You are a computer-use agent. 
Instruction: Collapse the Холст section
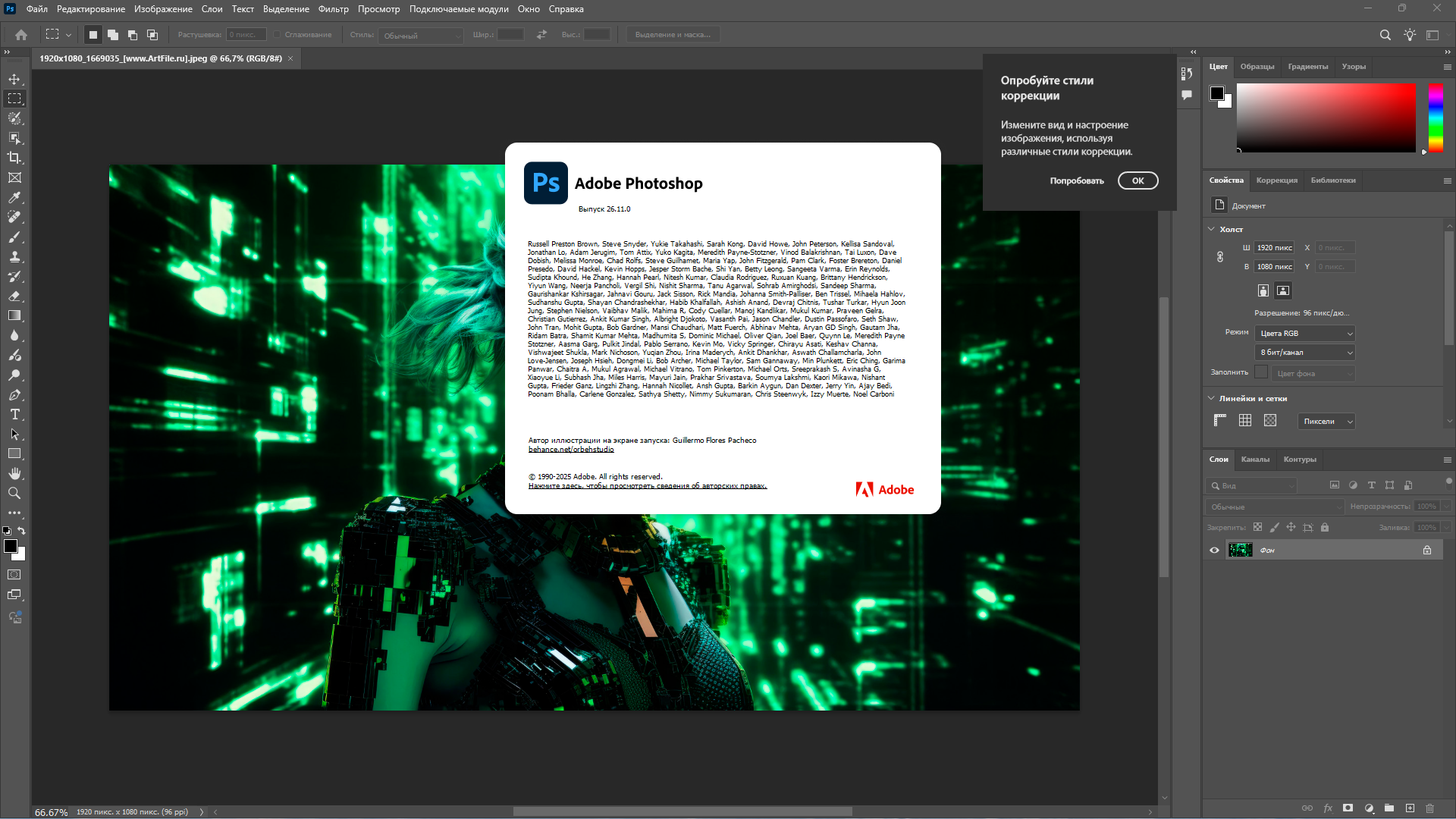1211,229
